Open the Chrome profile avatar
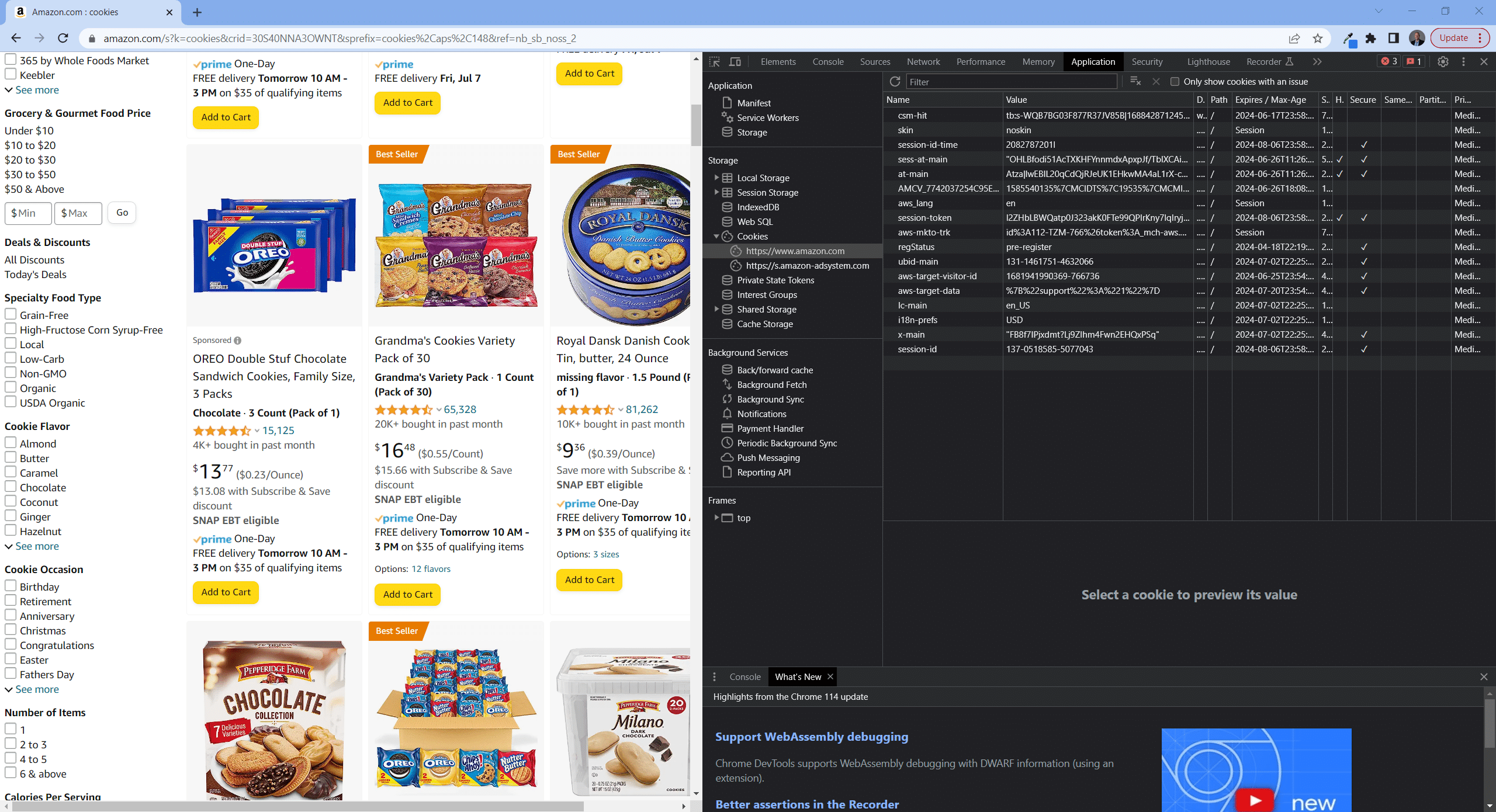This screenshot has height=812, width=1496. (1417, 38)
